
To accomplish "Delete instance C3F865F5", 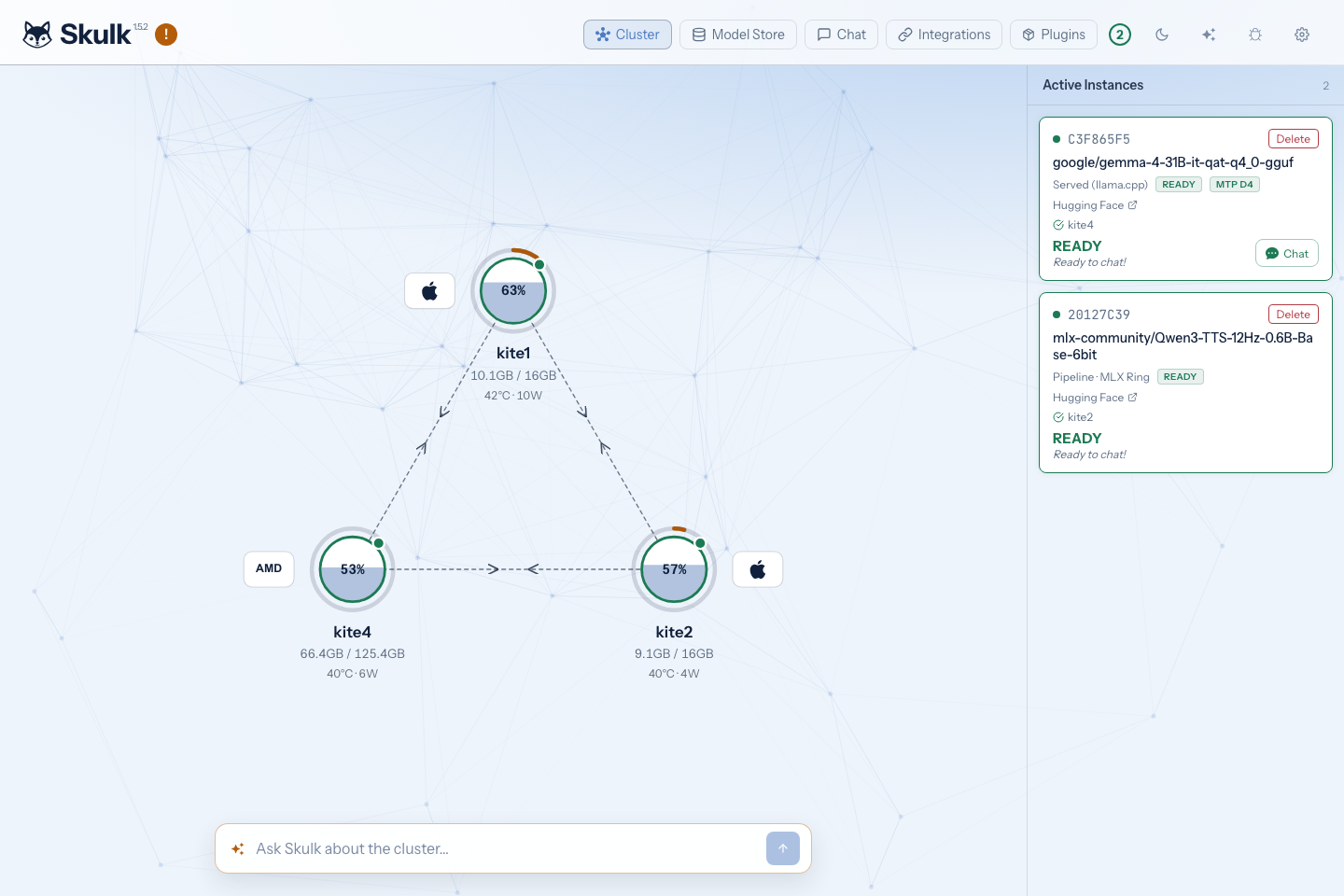I will point(1293,139).
